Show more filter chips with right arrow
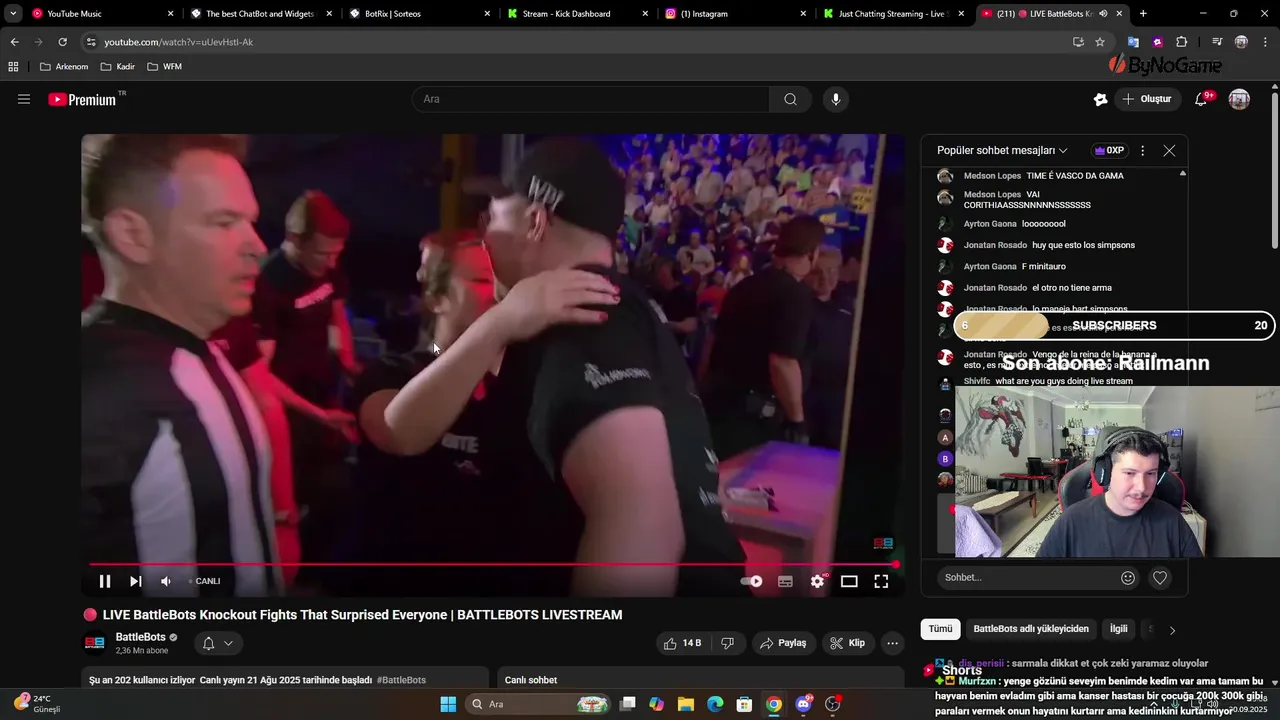 (1172, 630)
